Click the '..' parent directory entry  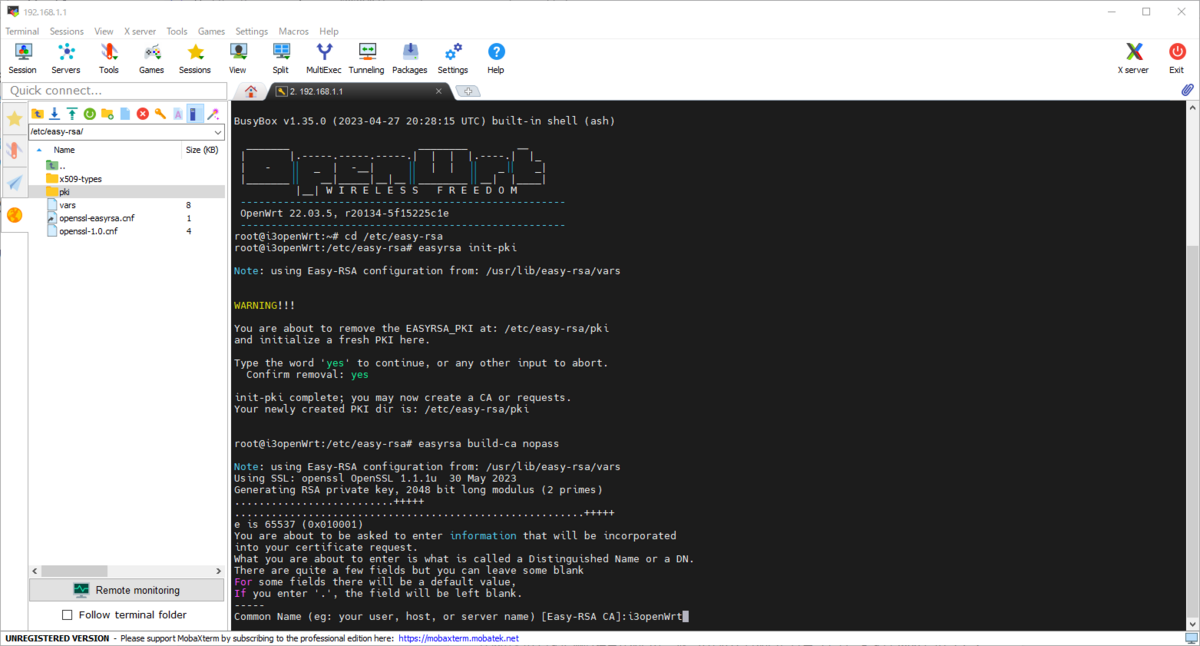(x=62, y=166)
